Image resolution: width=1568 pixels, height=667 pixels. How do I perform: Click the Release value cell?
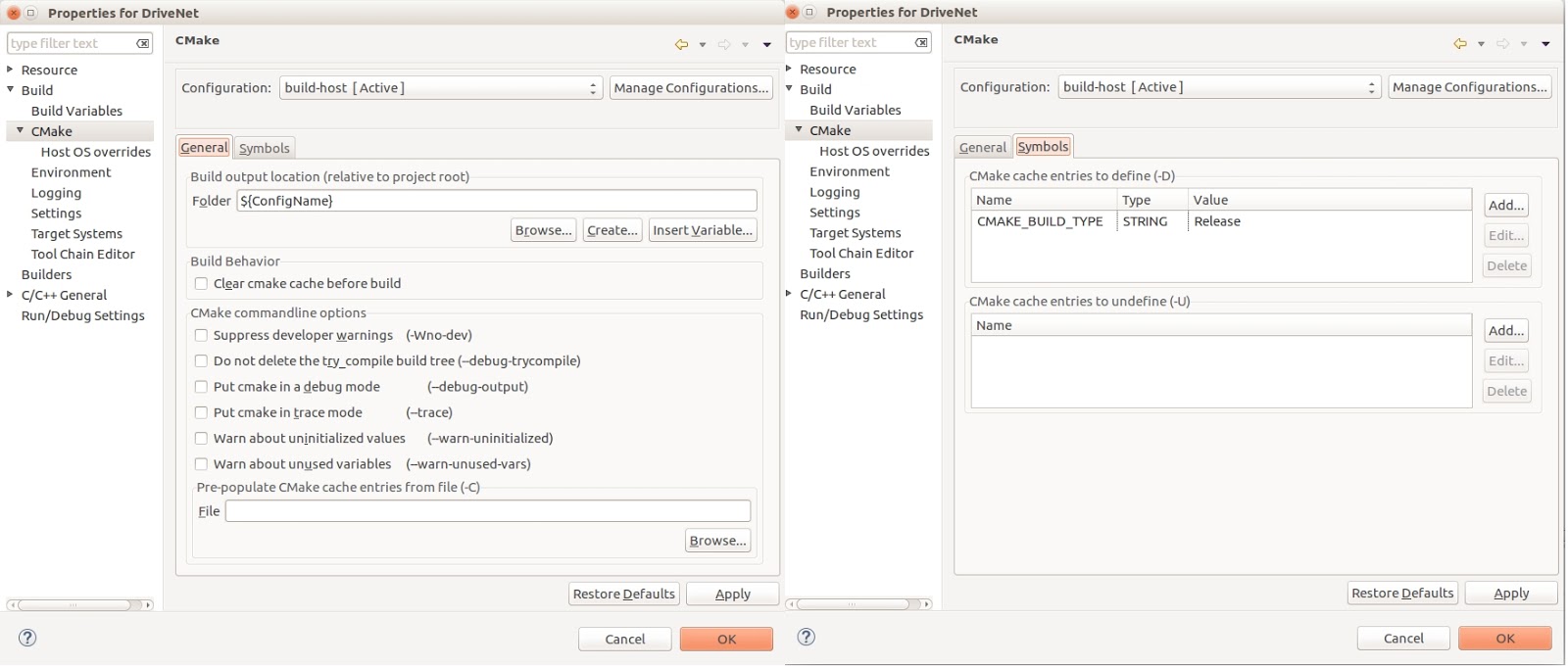coord(1217,222)
